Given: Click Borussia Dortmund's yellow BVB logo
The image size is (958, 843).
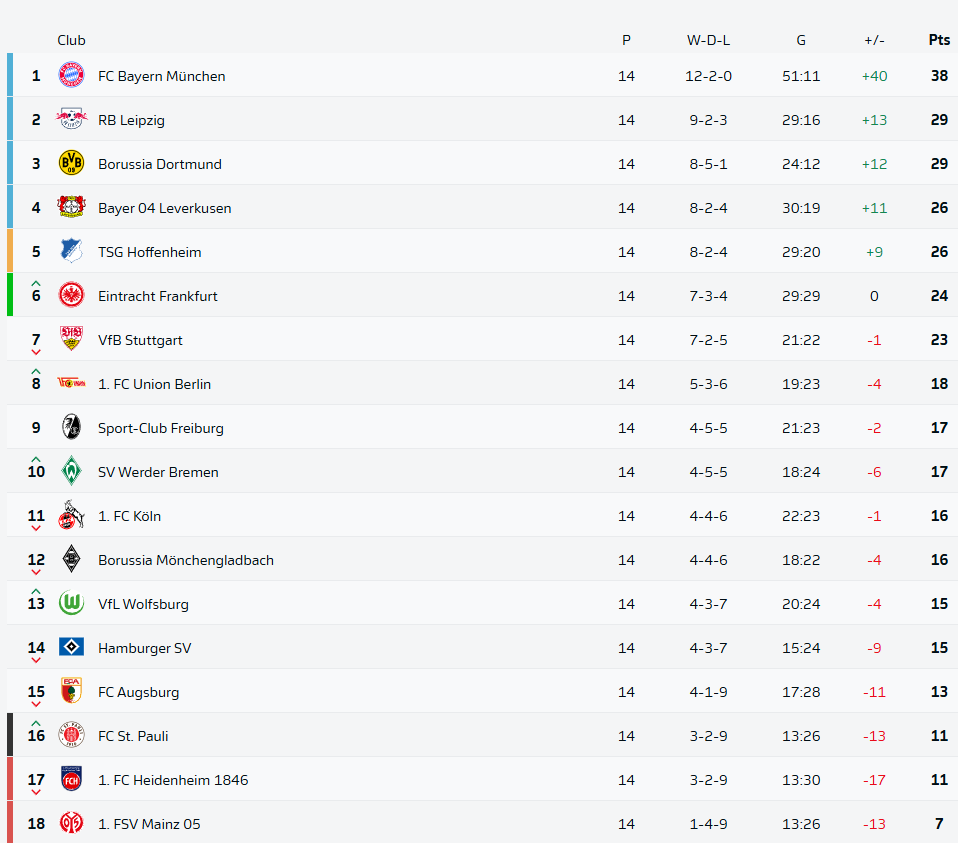Looking at the screenshot, I should pos(71,164).
